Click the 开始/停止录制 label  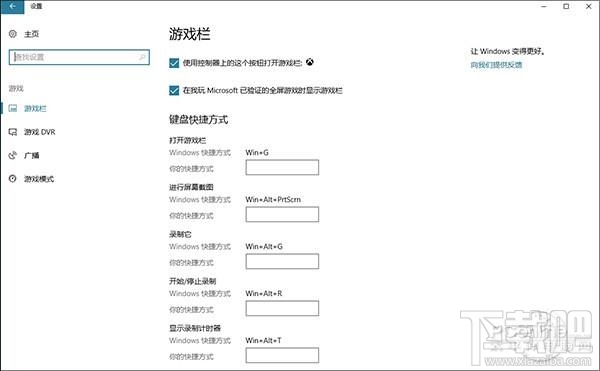pos(193,281)
